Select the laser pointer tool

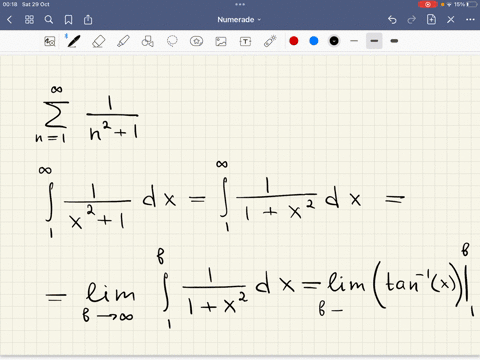click(x=270, y=41)
